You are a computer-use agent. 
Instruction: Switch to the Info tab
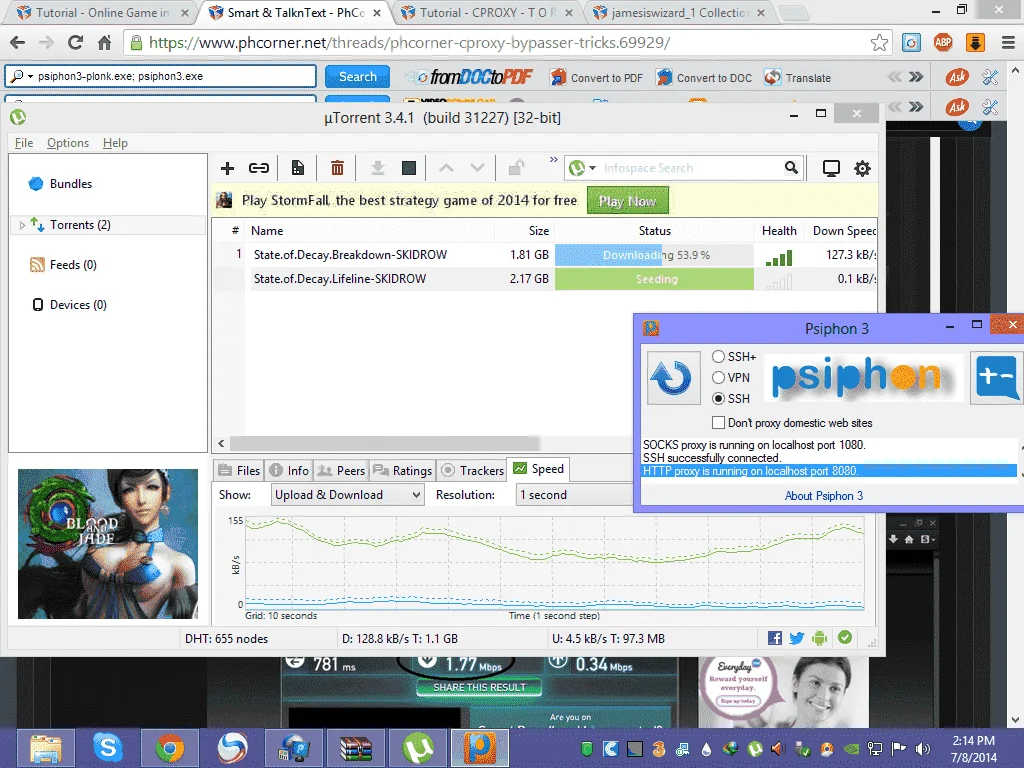(289, 470)
